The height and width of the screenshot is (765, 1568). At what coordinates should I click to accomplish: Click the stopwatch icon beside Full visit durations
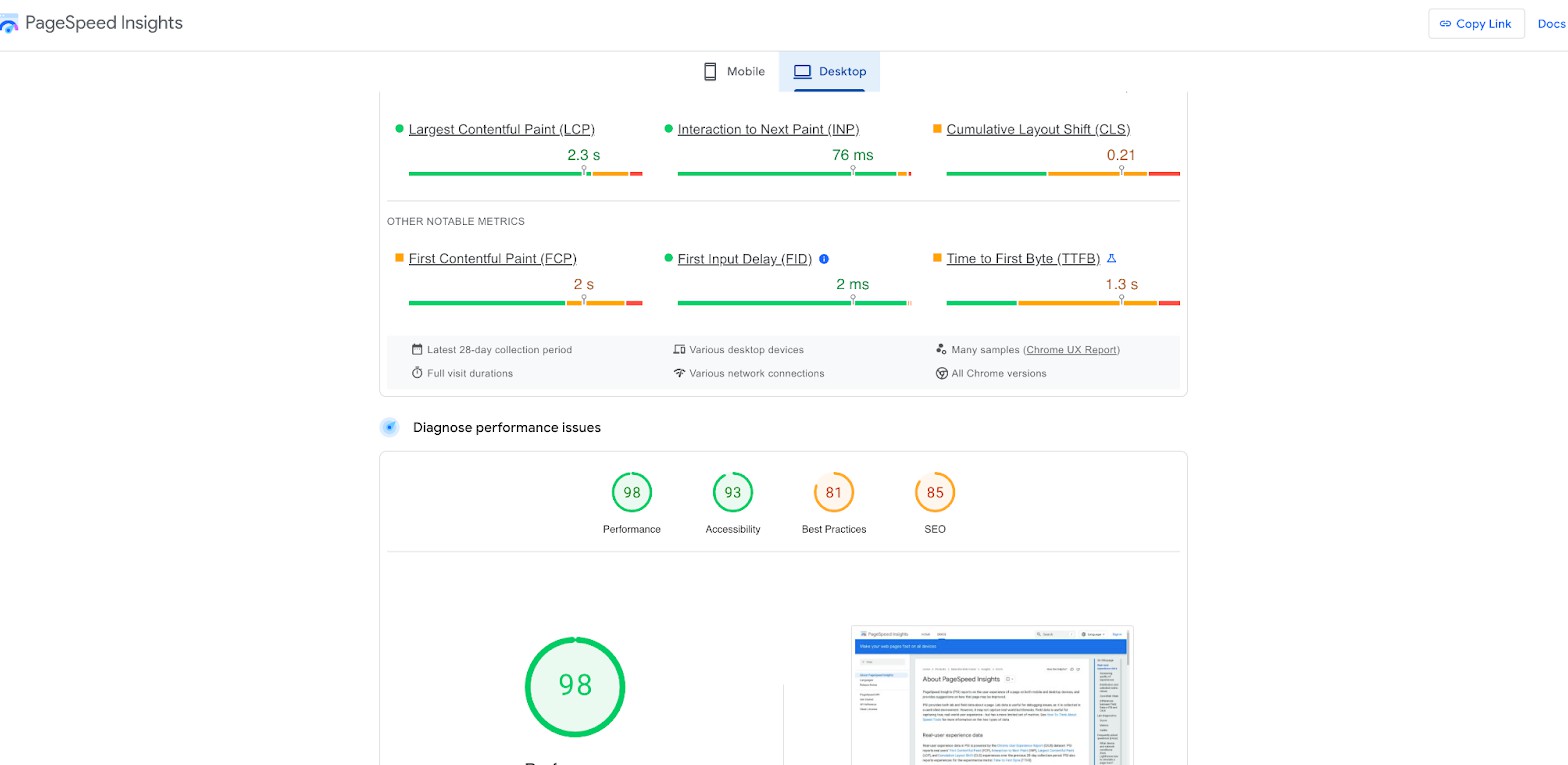[x=417, y=373]
